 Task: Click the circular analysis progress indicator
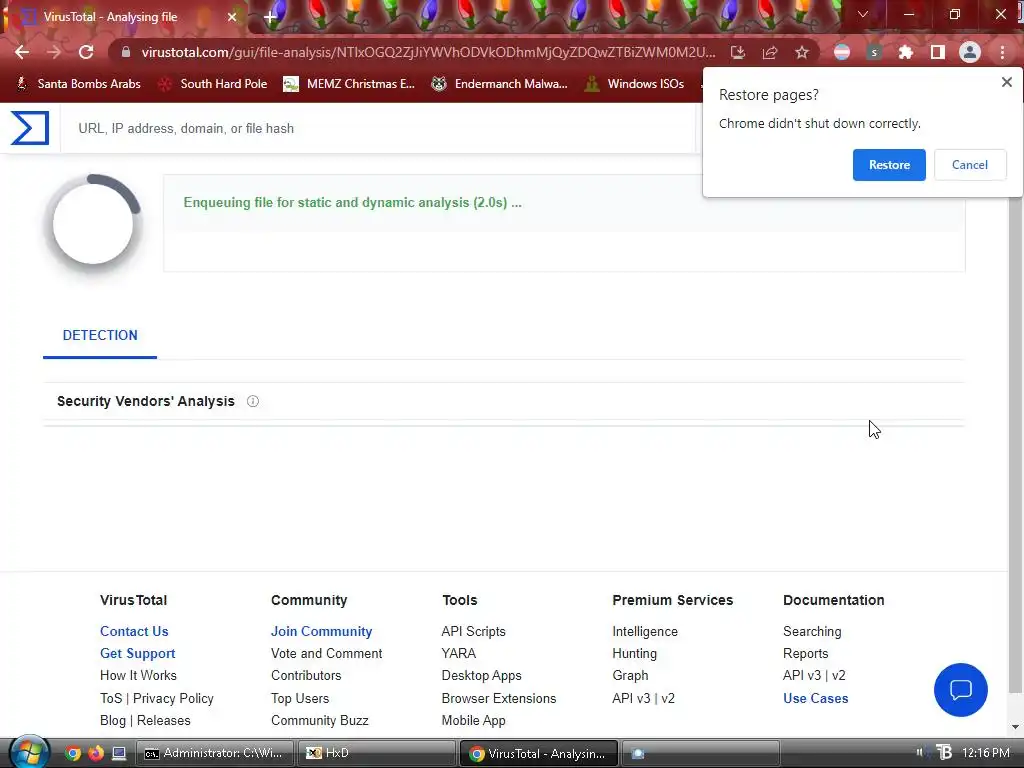click(x=93, y=224)
